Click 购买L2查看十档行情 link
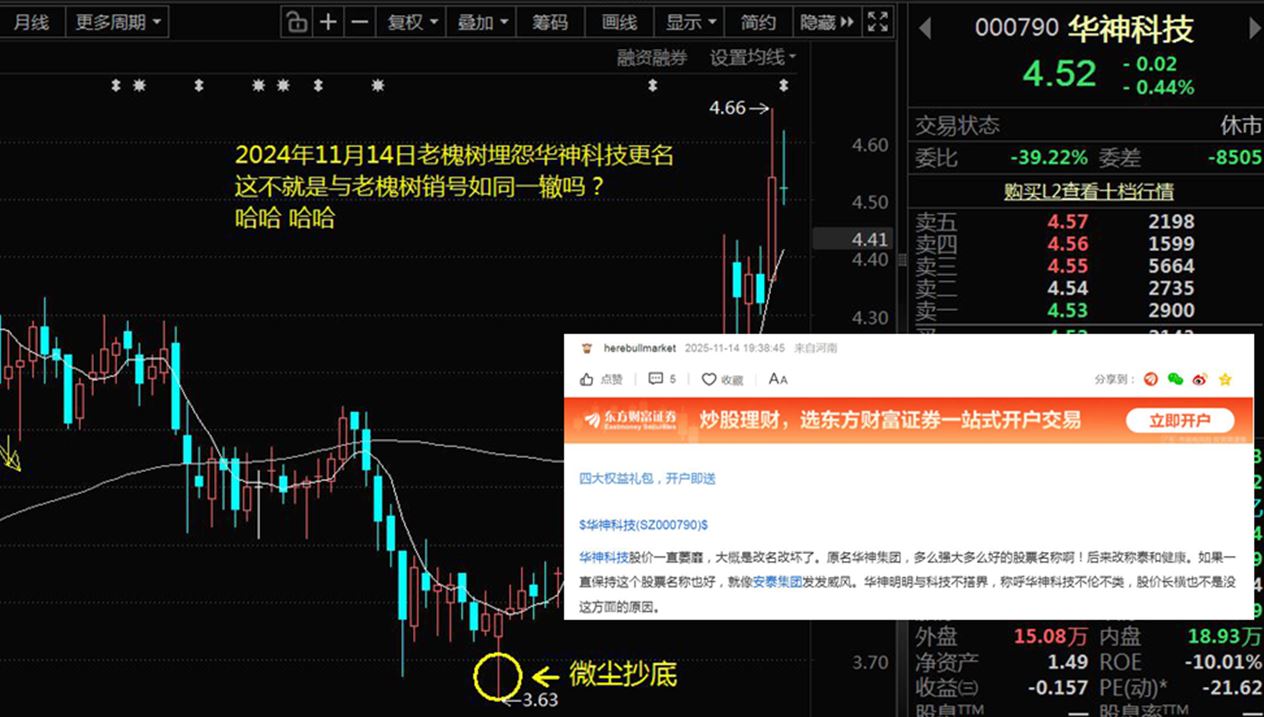Screen dimensions: 1264x717 point(1088,191)
